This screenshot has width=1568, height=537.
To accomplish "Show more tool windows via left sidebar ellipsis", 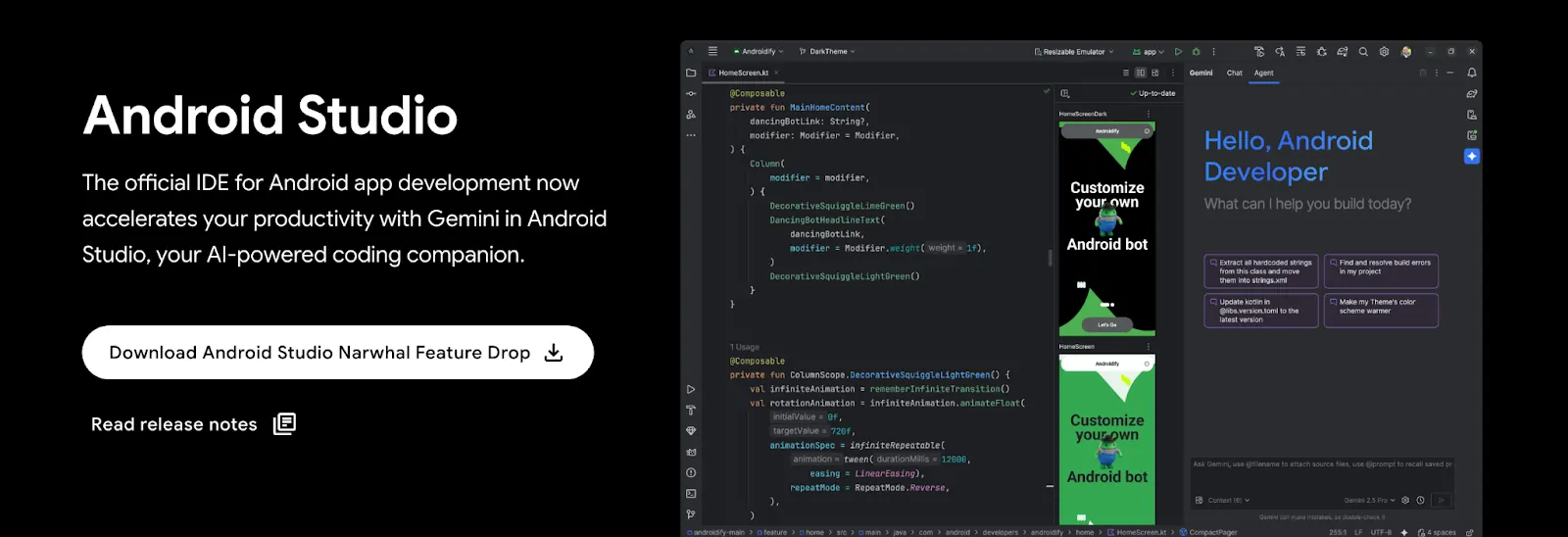I will [691, 135].
